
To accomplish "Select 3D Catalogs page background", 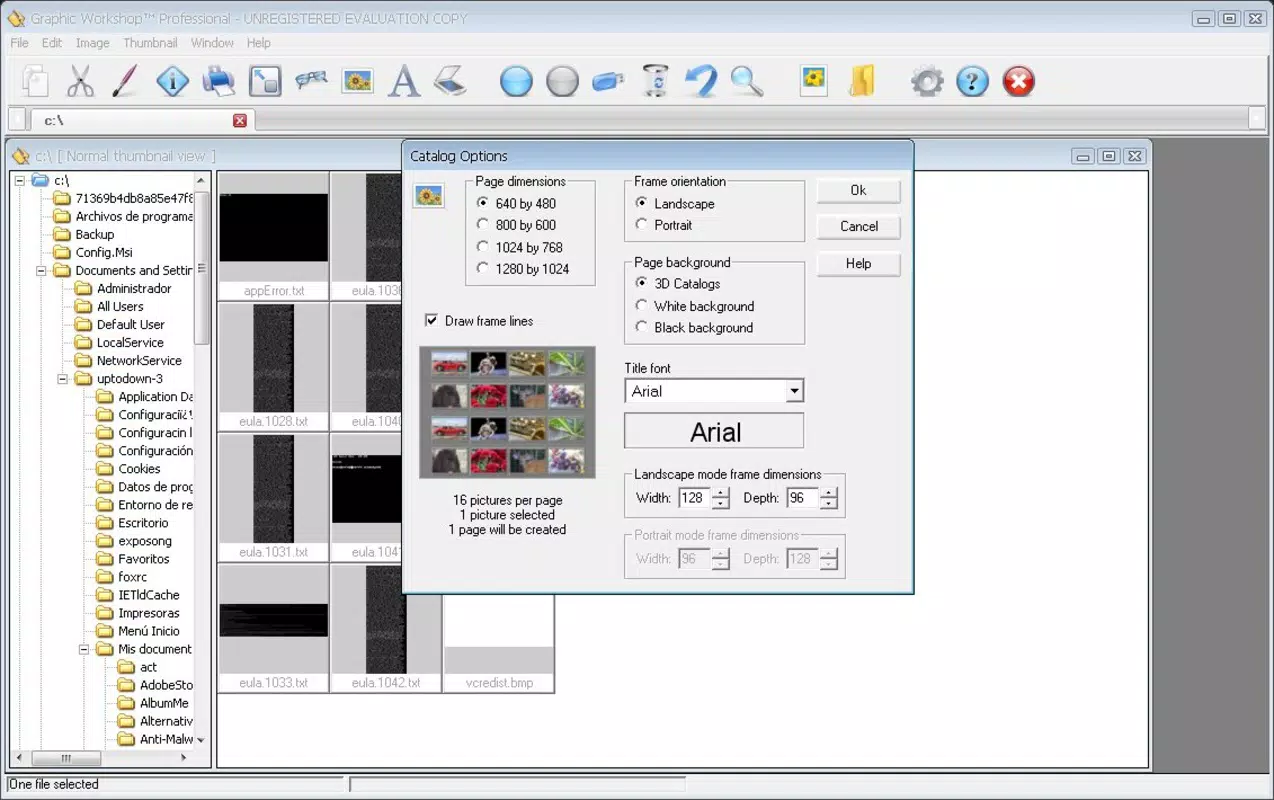I will pyautogui.click(x=678, y=284).
